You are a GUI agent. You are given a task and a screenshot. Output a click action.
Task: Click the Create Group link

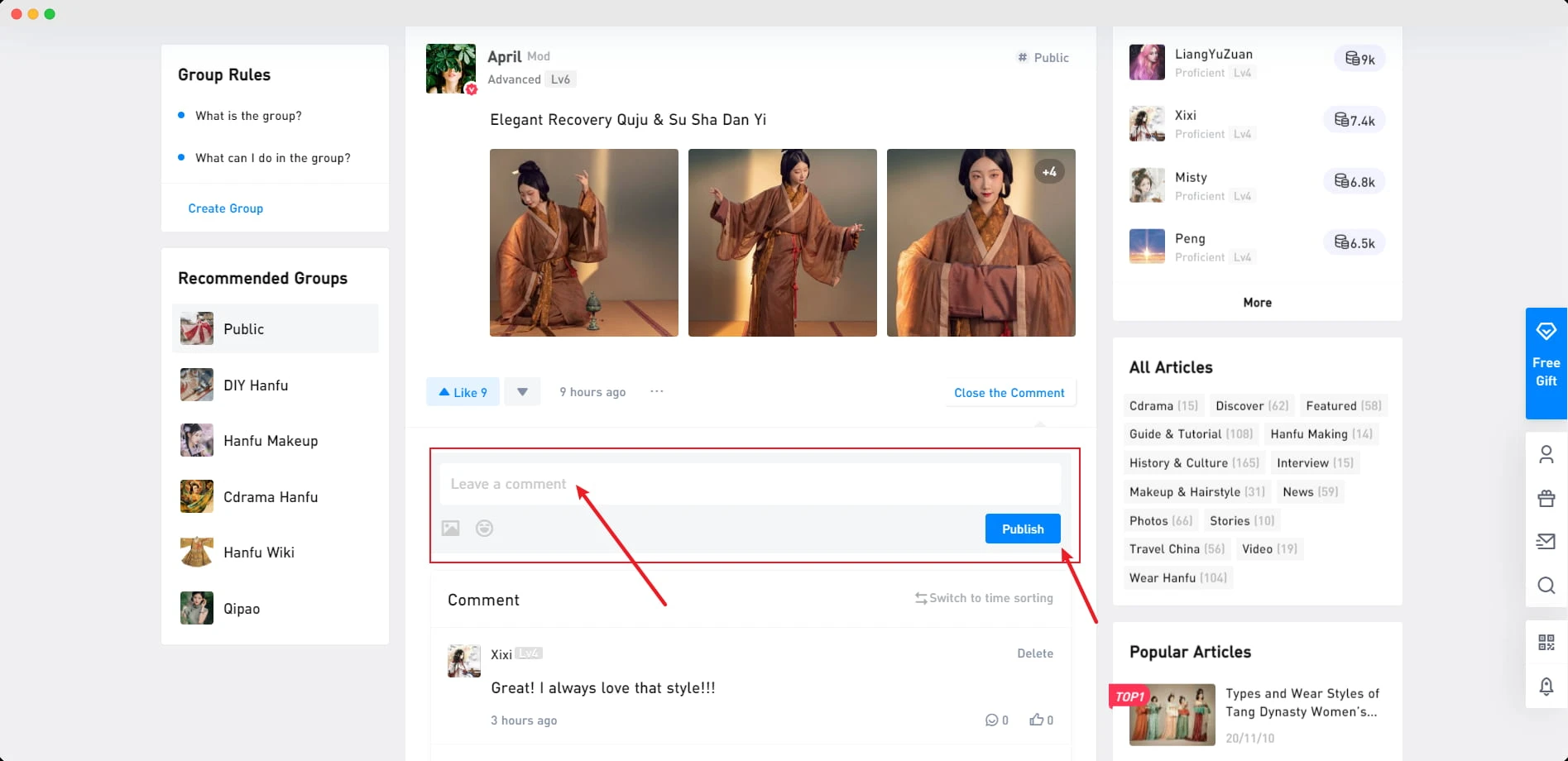225,208
